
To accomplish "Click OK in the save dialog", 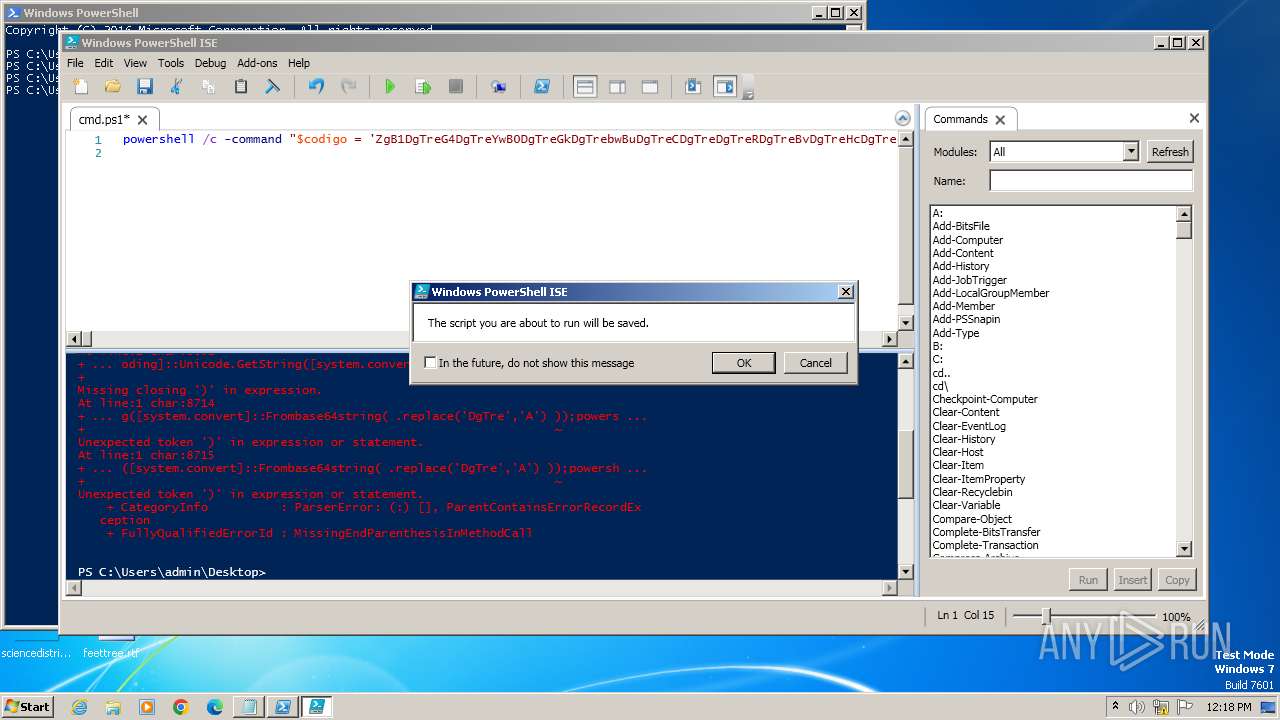I will (x=743, y=363).
